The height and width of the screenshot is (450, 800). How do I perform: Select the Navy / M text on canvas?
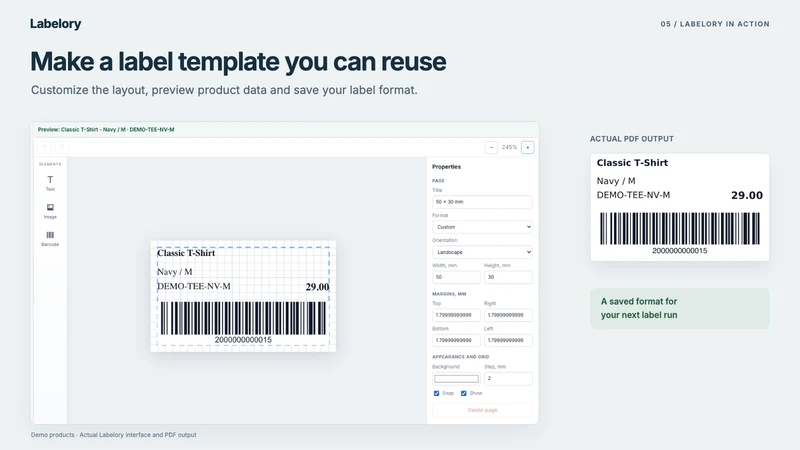[174, 272]
